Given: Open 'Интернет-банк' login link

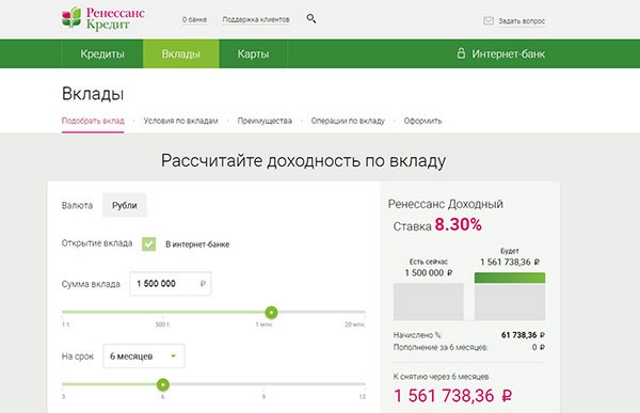Looking at the screenshot, I should (x=512, y=54).
